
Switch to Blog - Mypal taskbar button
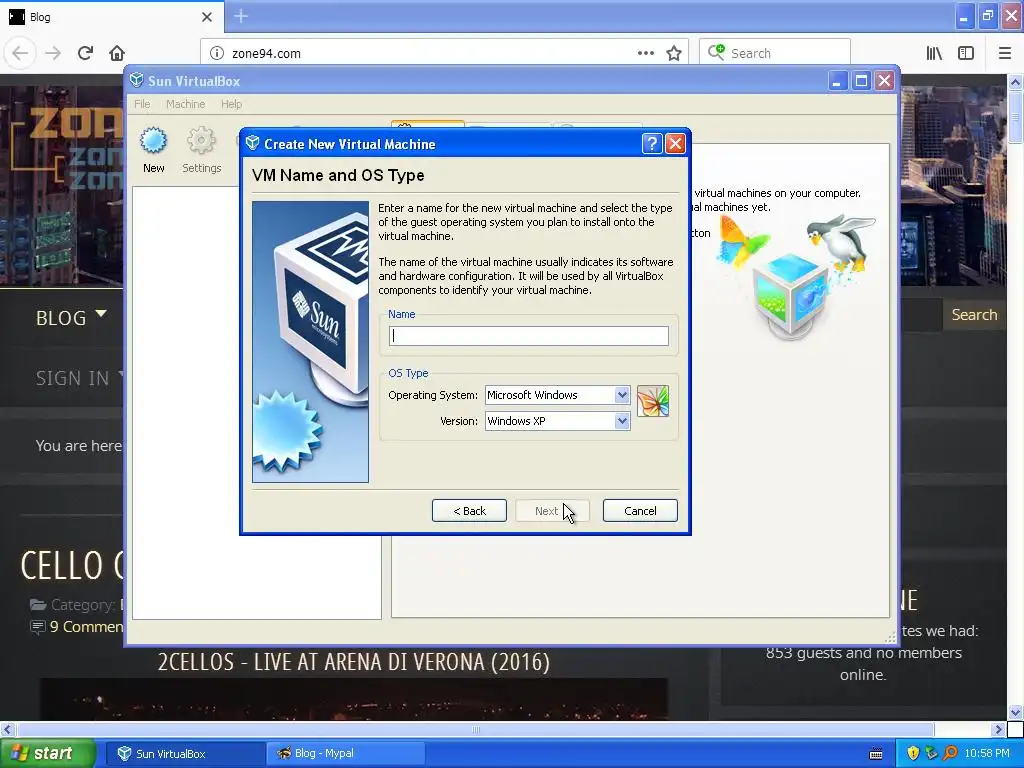pos(346,754)
